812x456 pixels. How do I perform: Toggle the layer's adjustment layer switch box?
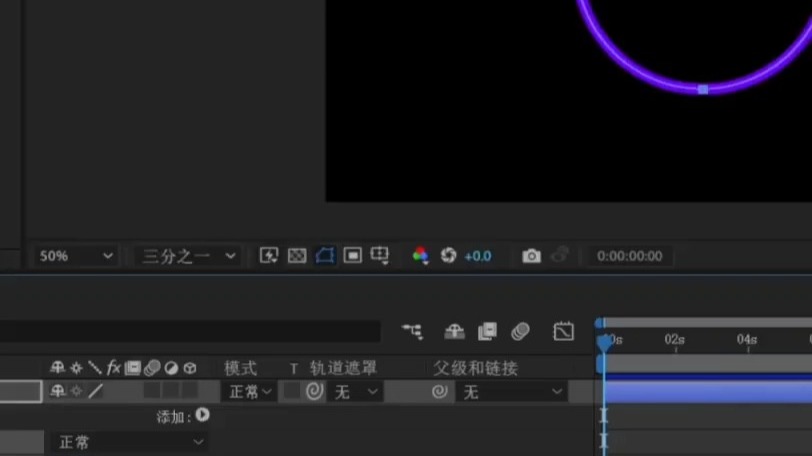coord(171,390)
